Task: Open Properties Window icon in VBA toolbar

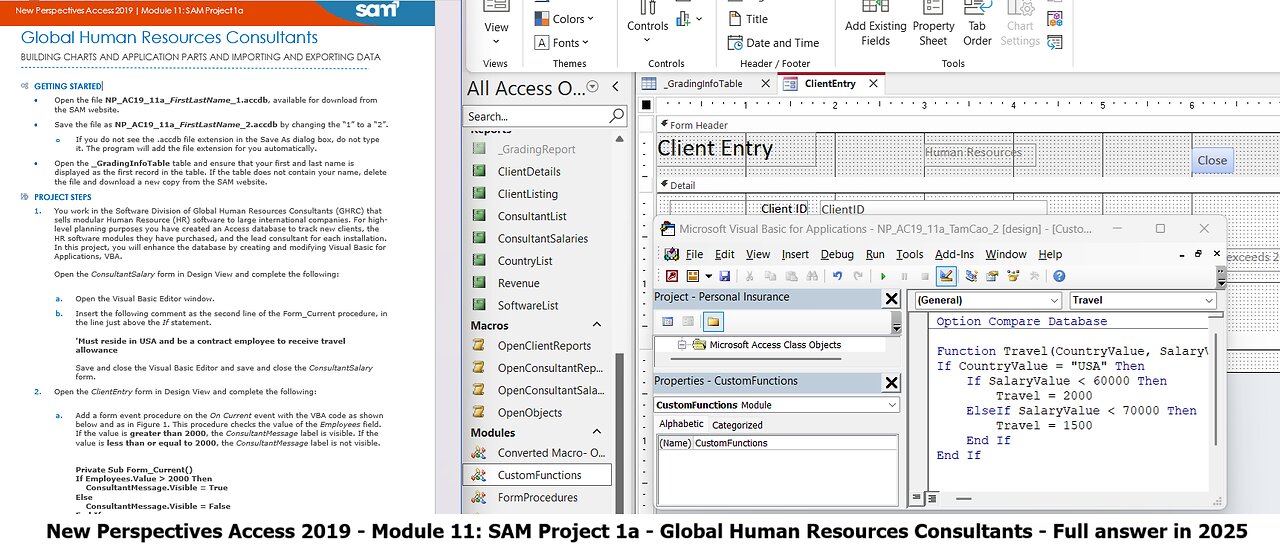Action: point(993,276)
